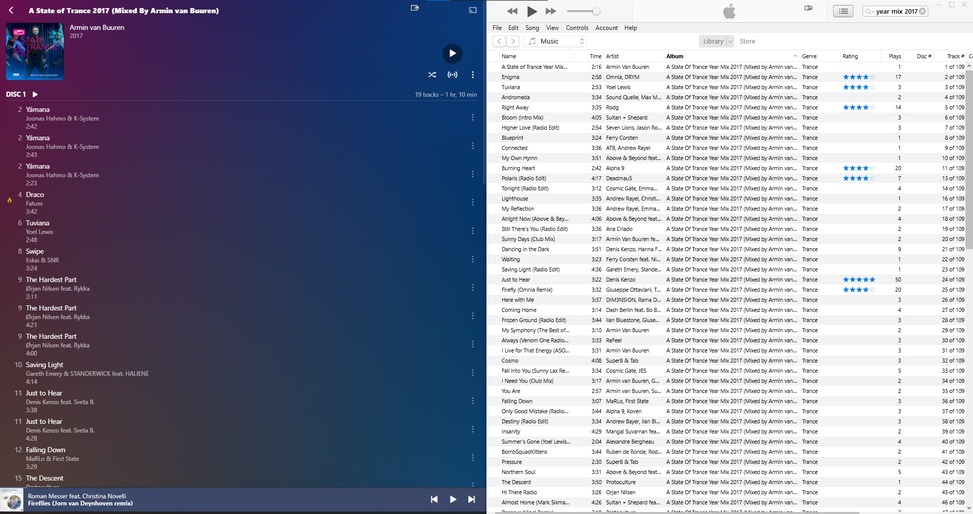
Task: Click the iTunes rewind button
Action: click(512, 11)
